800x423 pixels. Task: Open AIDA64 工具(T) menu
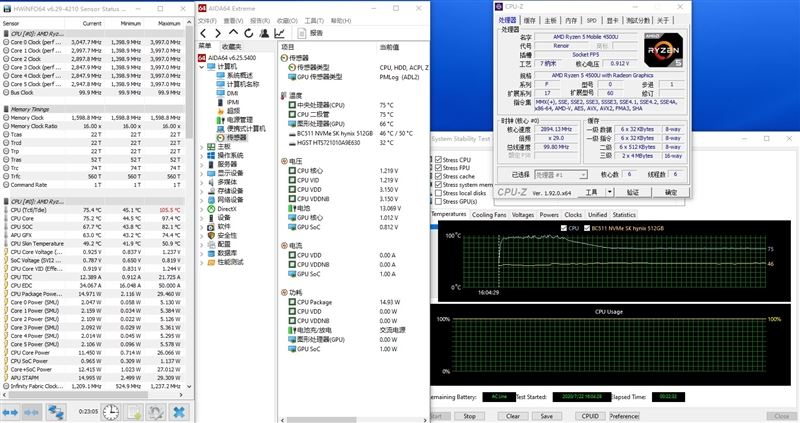[x=314, y=20]
